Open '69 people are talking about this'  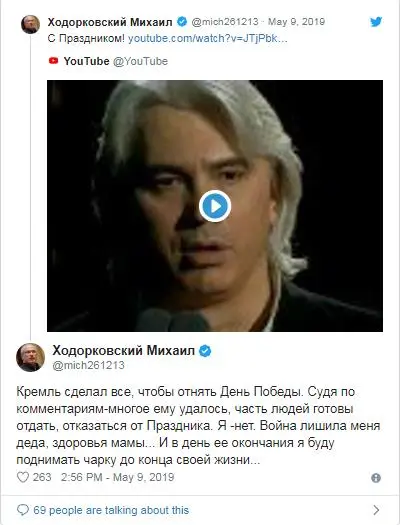111,510
